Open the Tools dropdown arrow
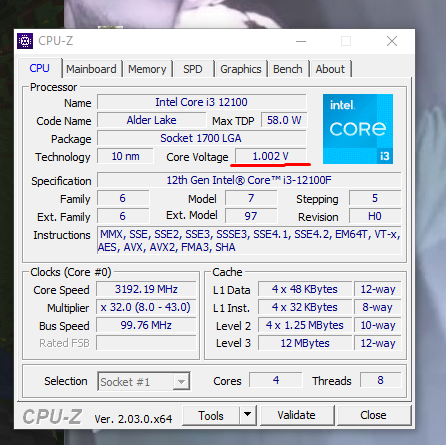 pyautogui.click(x=247, y=415)
